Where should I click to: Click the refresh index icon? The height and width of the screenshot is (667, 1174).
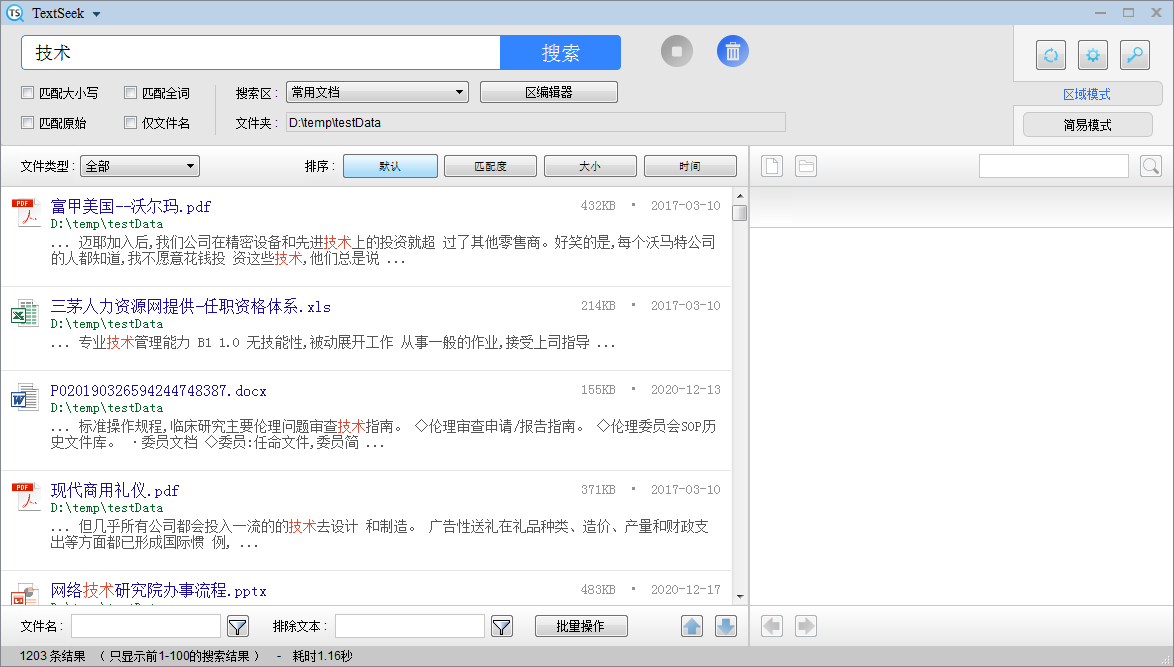(1050, 55)
